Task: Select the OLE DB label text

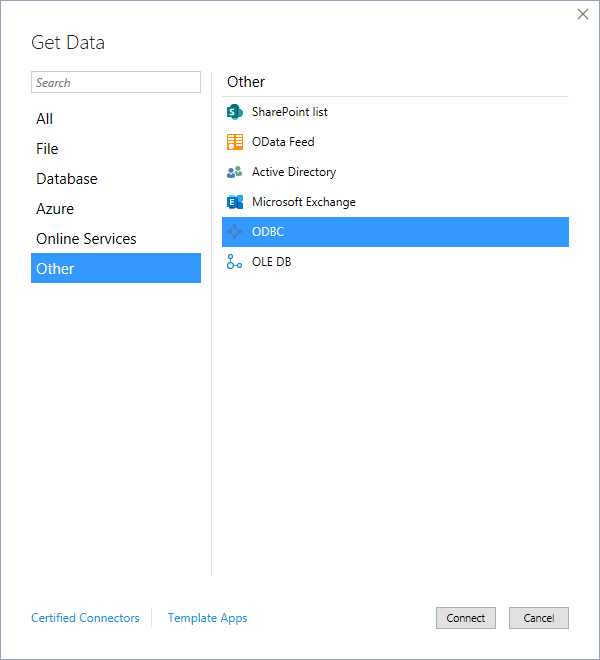Action: click(272, 262)
